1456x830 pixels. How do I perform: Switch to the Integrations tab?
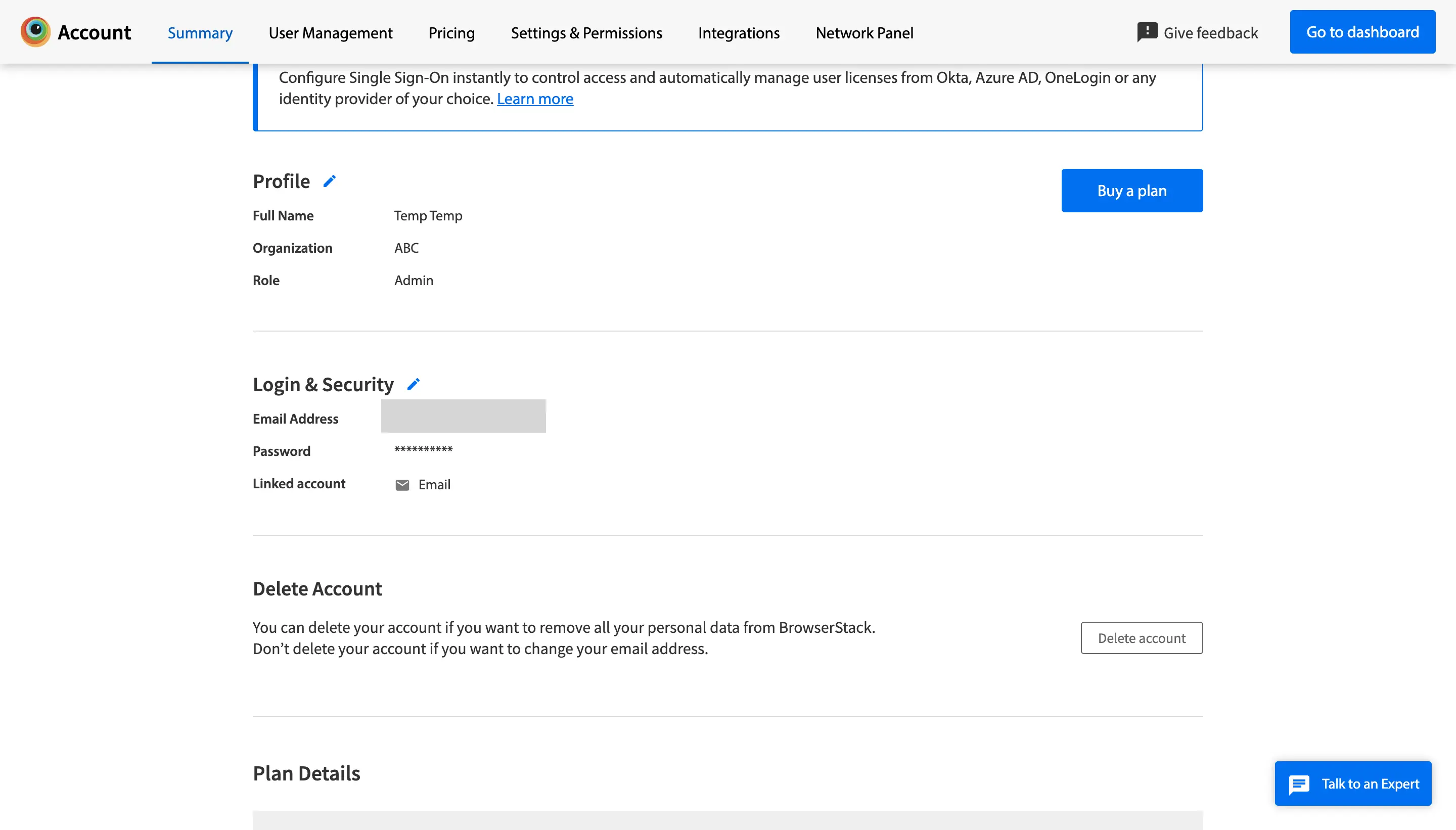coord(738,32)
